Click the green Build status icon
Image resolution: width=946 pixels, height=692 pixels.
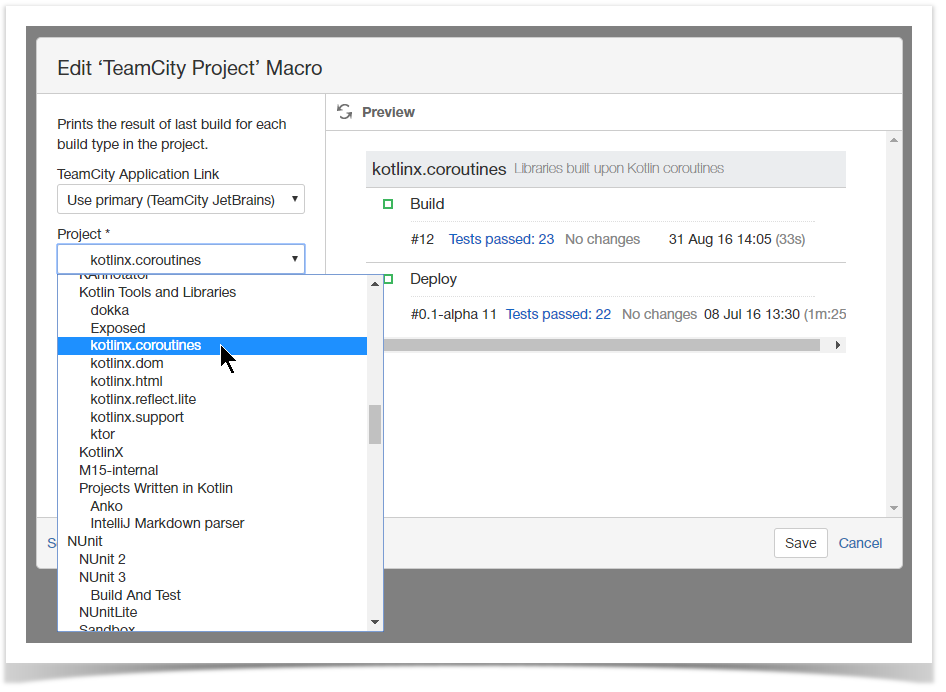point(388,204)
